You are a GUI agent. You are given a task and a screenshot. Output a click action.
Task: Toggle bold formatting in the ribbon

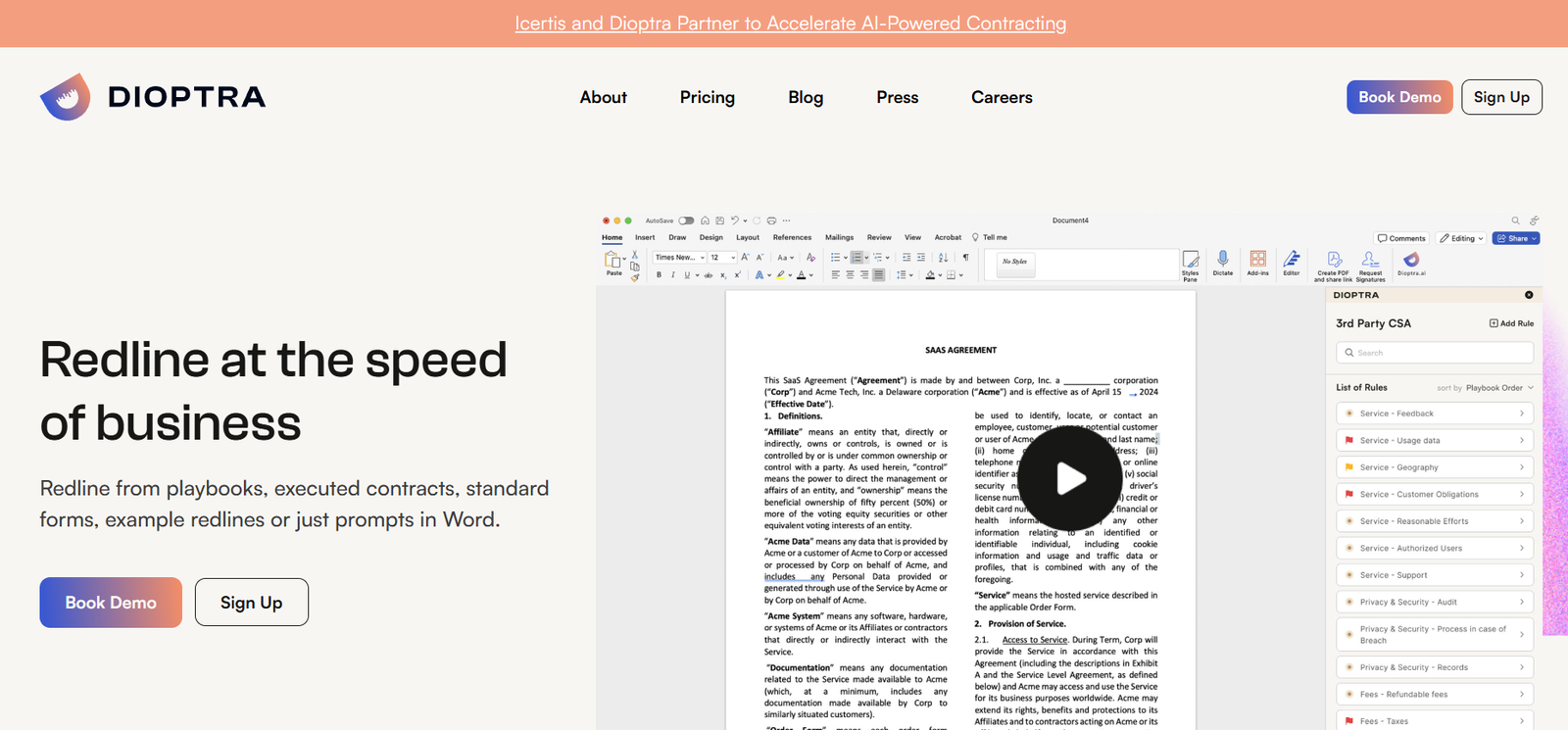click(659, 275)
